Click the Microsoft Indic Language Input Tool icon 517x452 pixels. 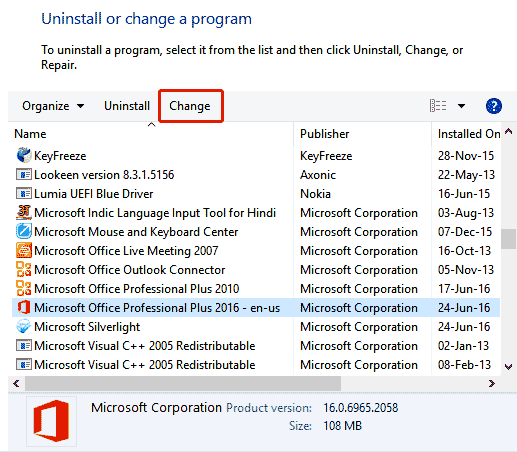(x=24, y=212)
